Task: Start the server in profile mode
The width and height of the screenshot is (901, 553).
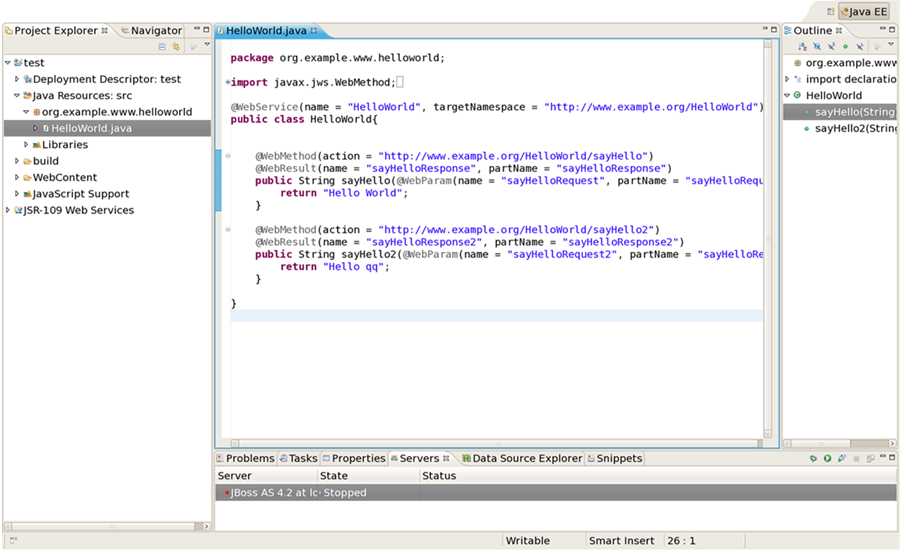Action: [x=842, y=458]
